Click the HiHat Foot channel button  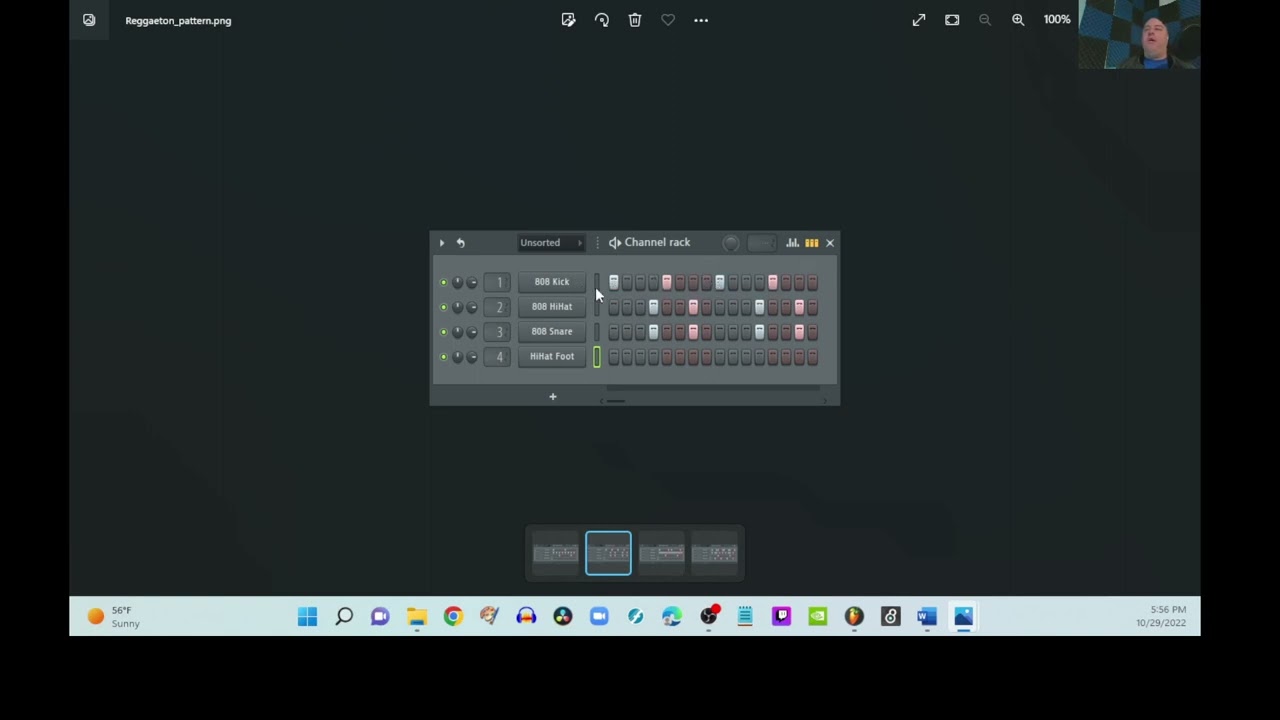552,357
